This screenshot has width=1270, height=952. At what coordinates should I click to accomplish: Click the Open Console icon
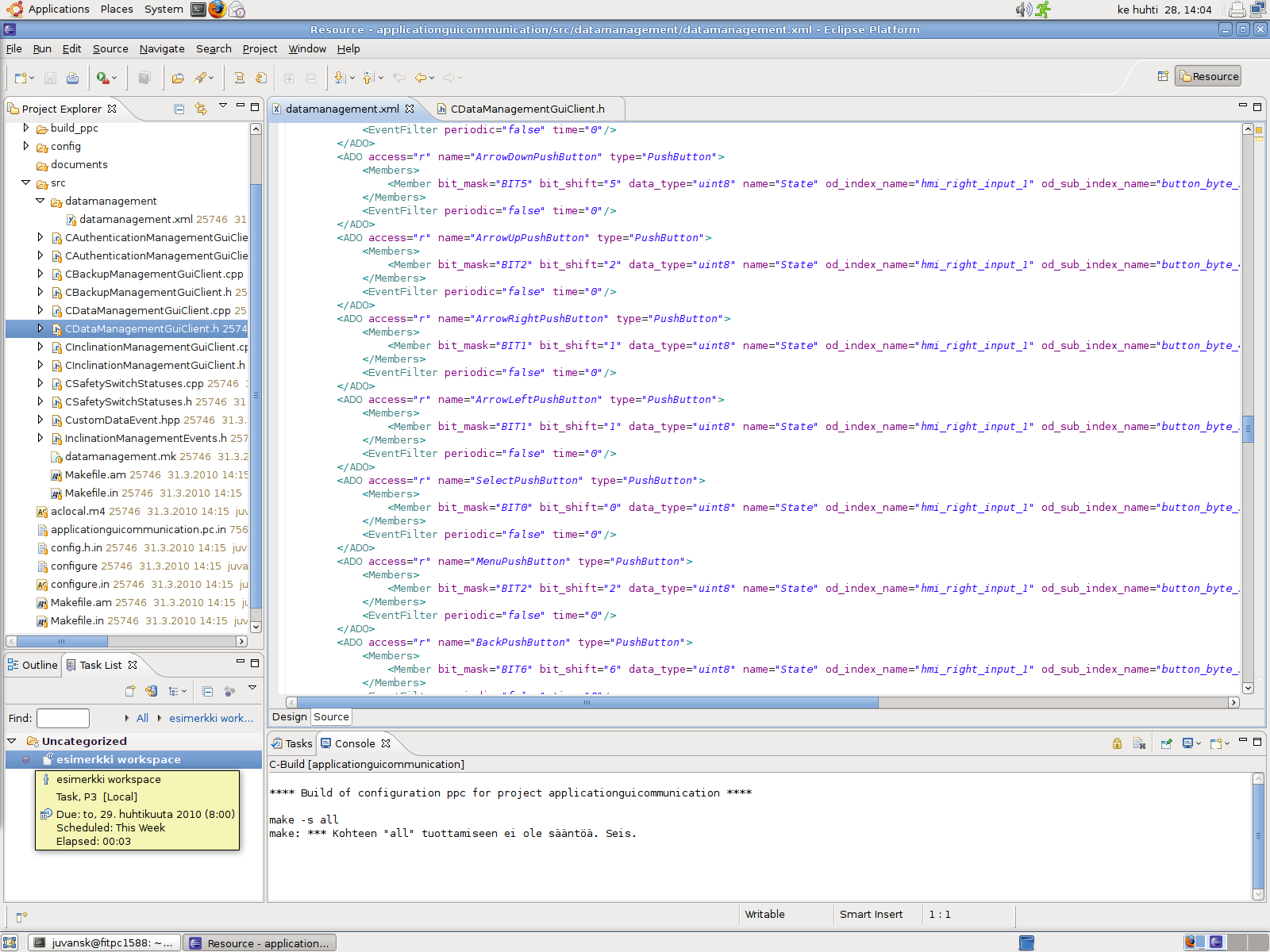click(1215, 743)
